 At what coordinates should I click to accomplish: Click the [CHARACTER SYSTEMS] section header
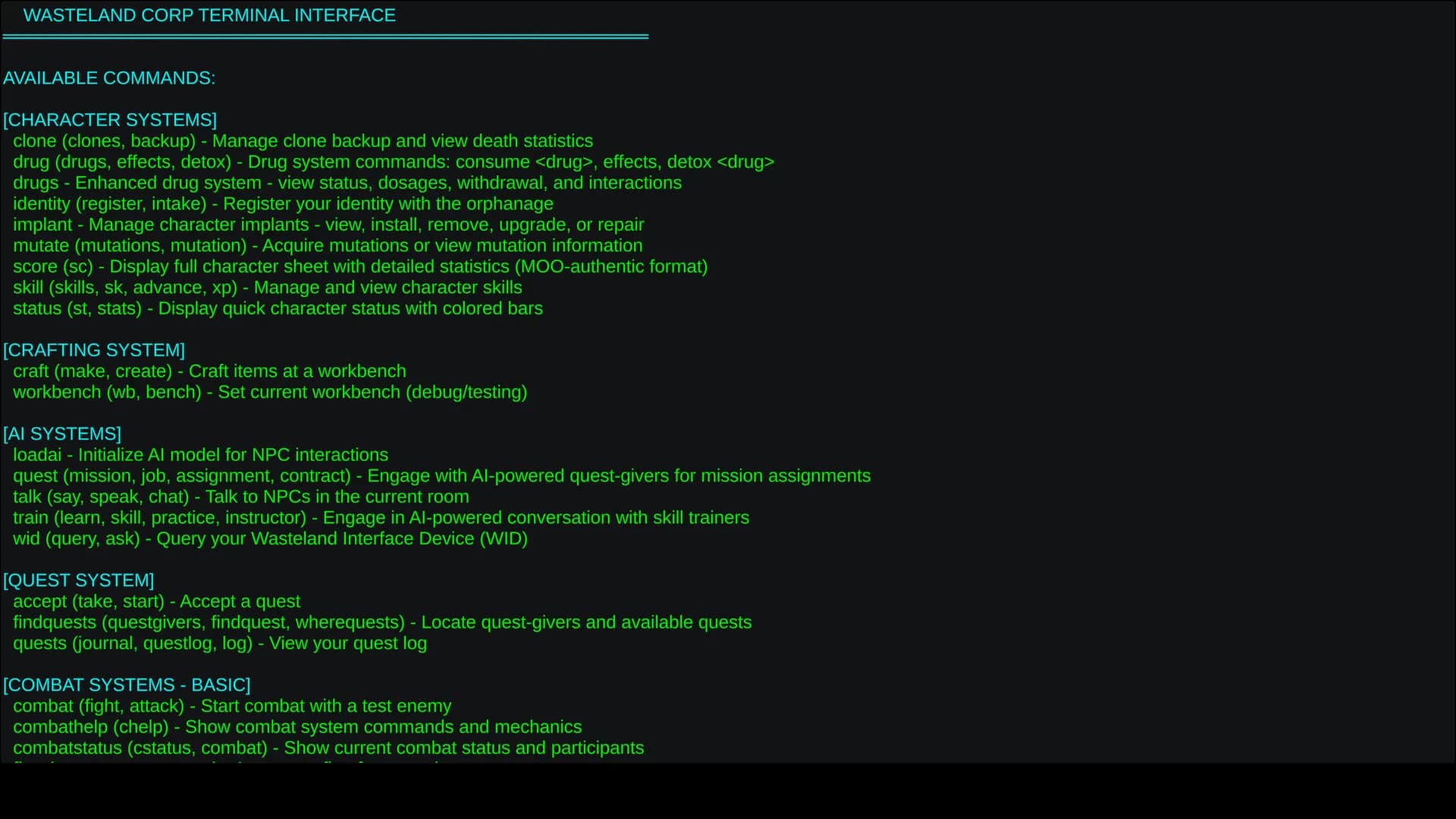(x=110, y=120)
